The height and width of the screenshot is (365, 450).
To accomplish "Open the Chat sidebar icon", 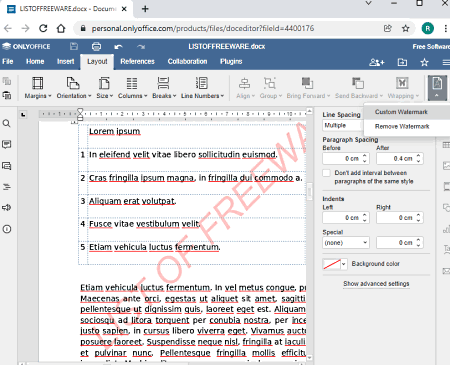I will pyautogui.click(x=7, y=166).
